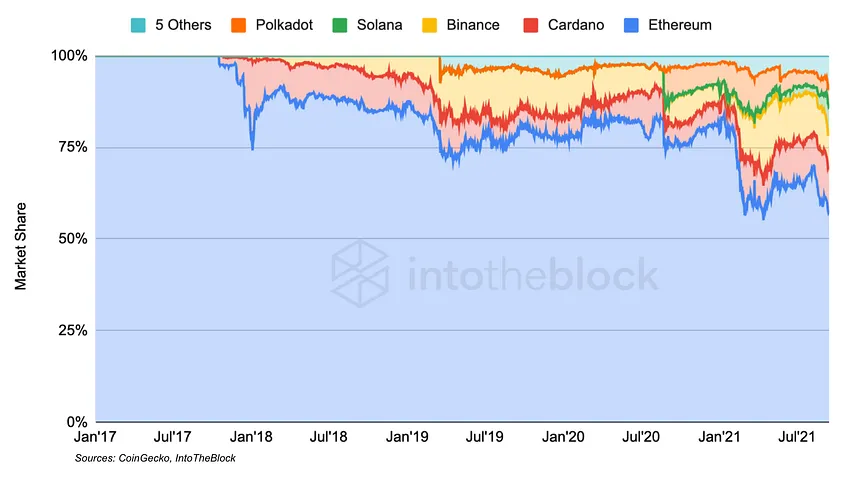Viewport: 848px width, 477px height.
Task: Click the Binance yellow legend swatch
Action: click(429, 25)
